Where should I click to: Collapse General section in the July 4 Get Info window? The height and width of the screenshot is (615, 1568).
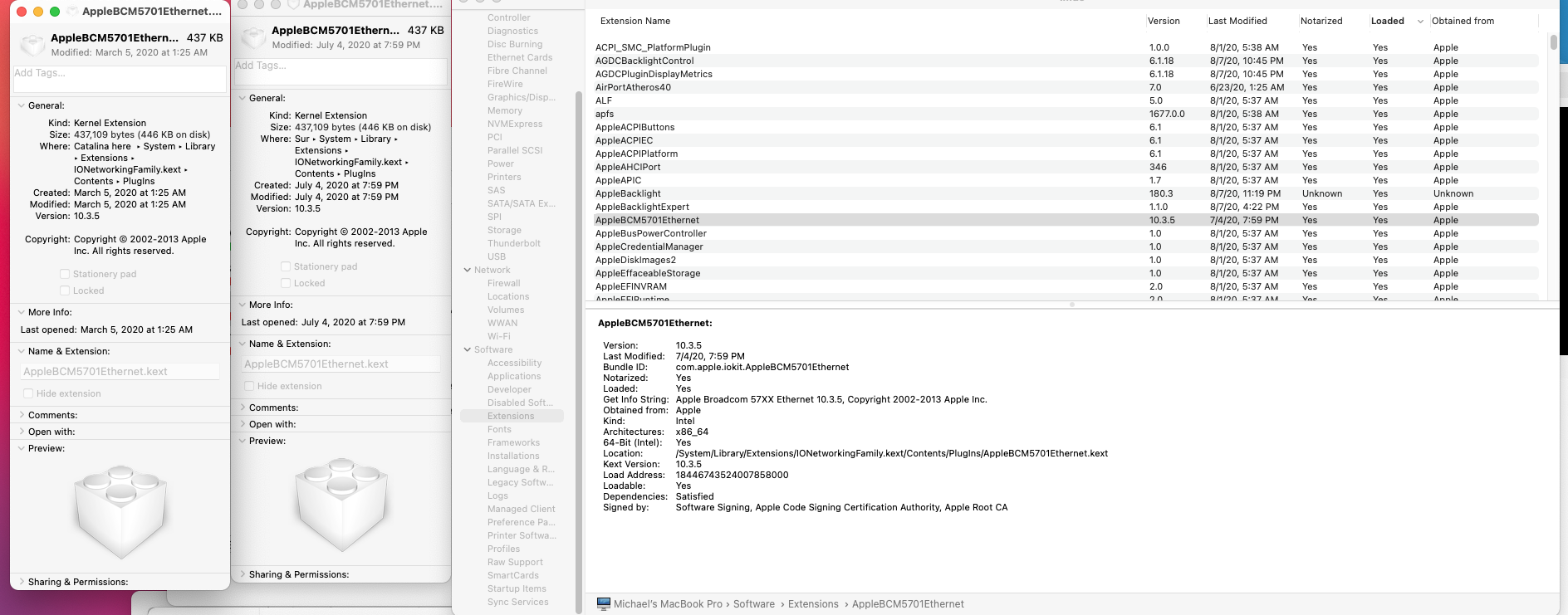click(242, 98)
